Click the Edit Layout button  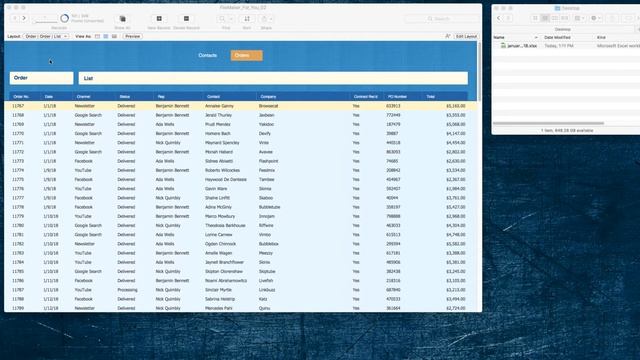[466, 36]
